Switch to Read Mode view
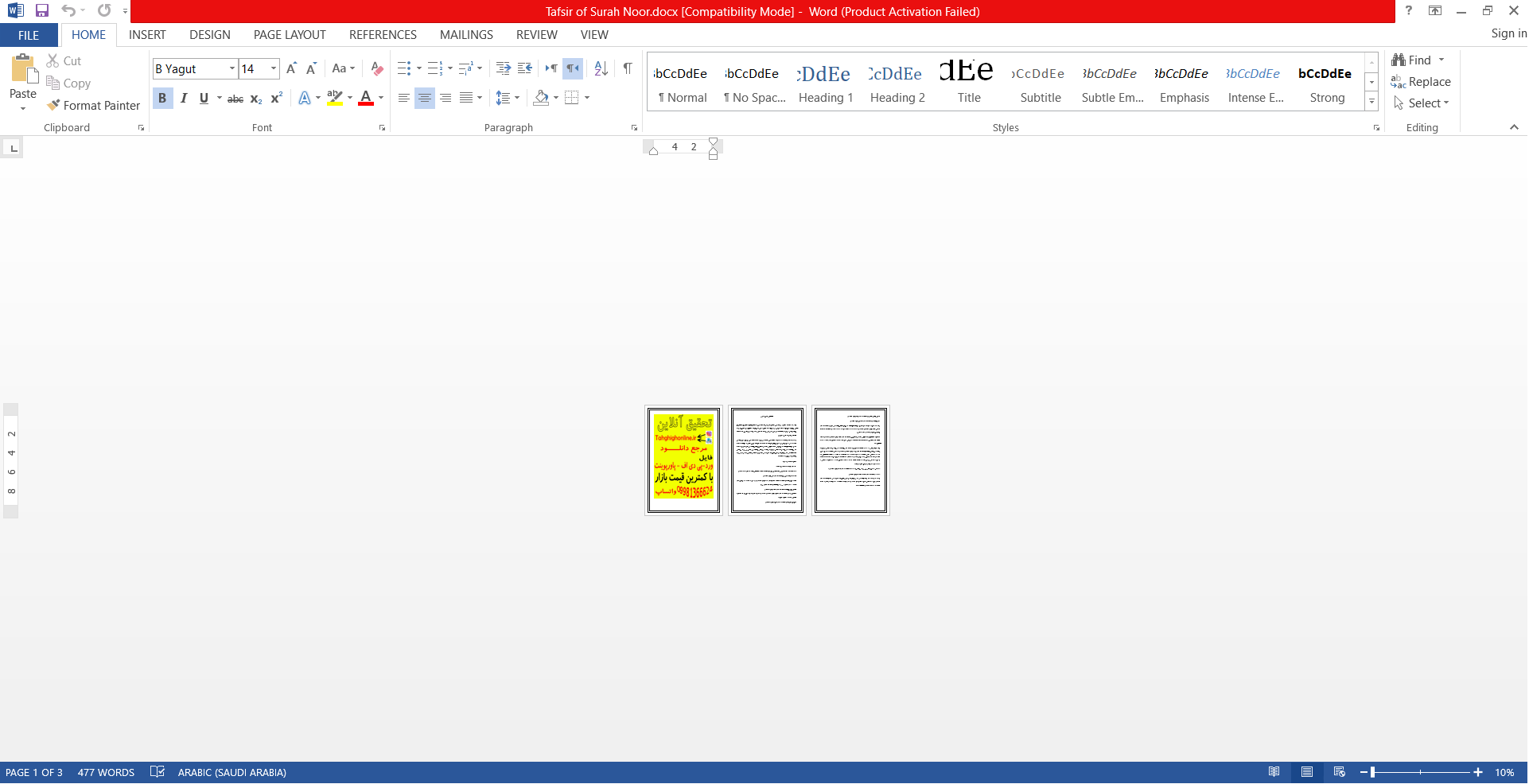 (x=1274, y=772)
